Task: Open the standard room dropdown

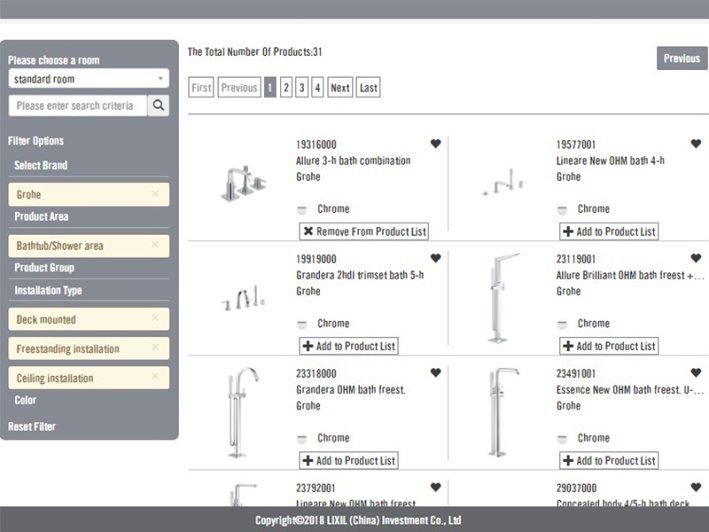Action: coord(89,79)
